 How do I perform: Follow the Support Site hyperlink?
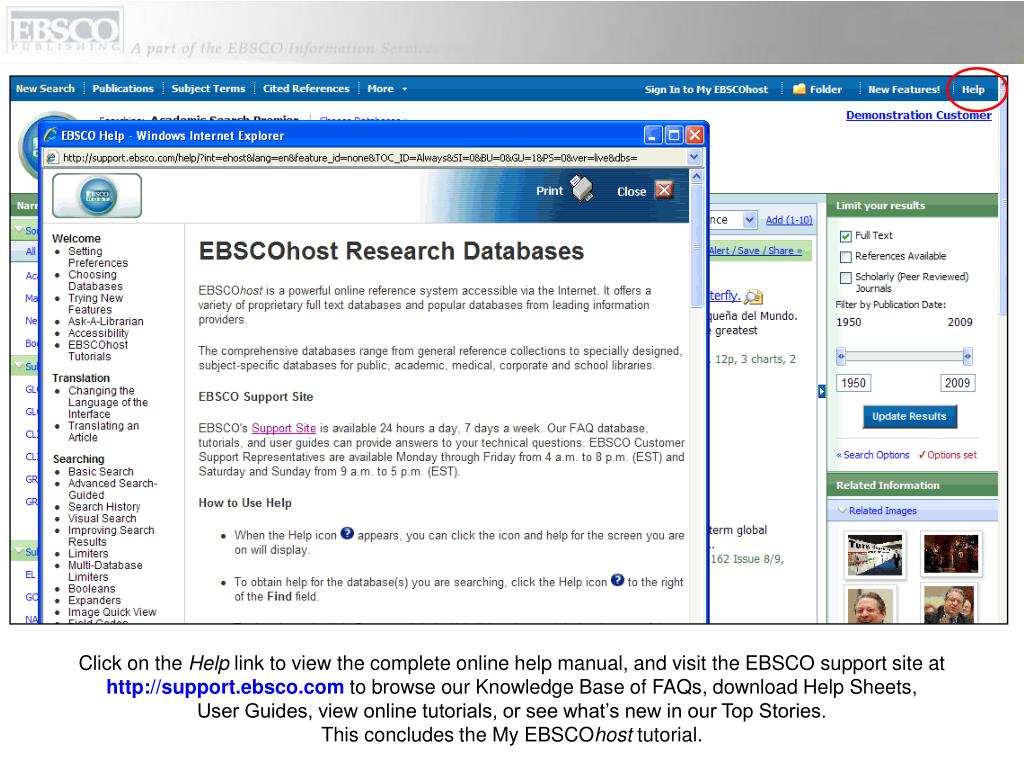click(283, 428)
